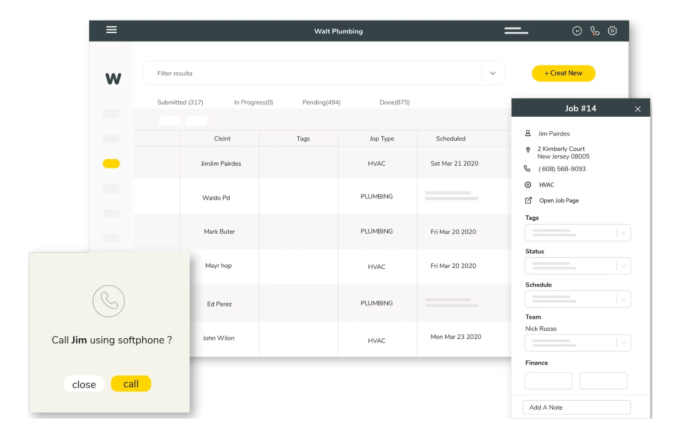Click the phone icon in top bar
This screenshot has height=440, width=679.
595,31
